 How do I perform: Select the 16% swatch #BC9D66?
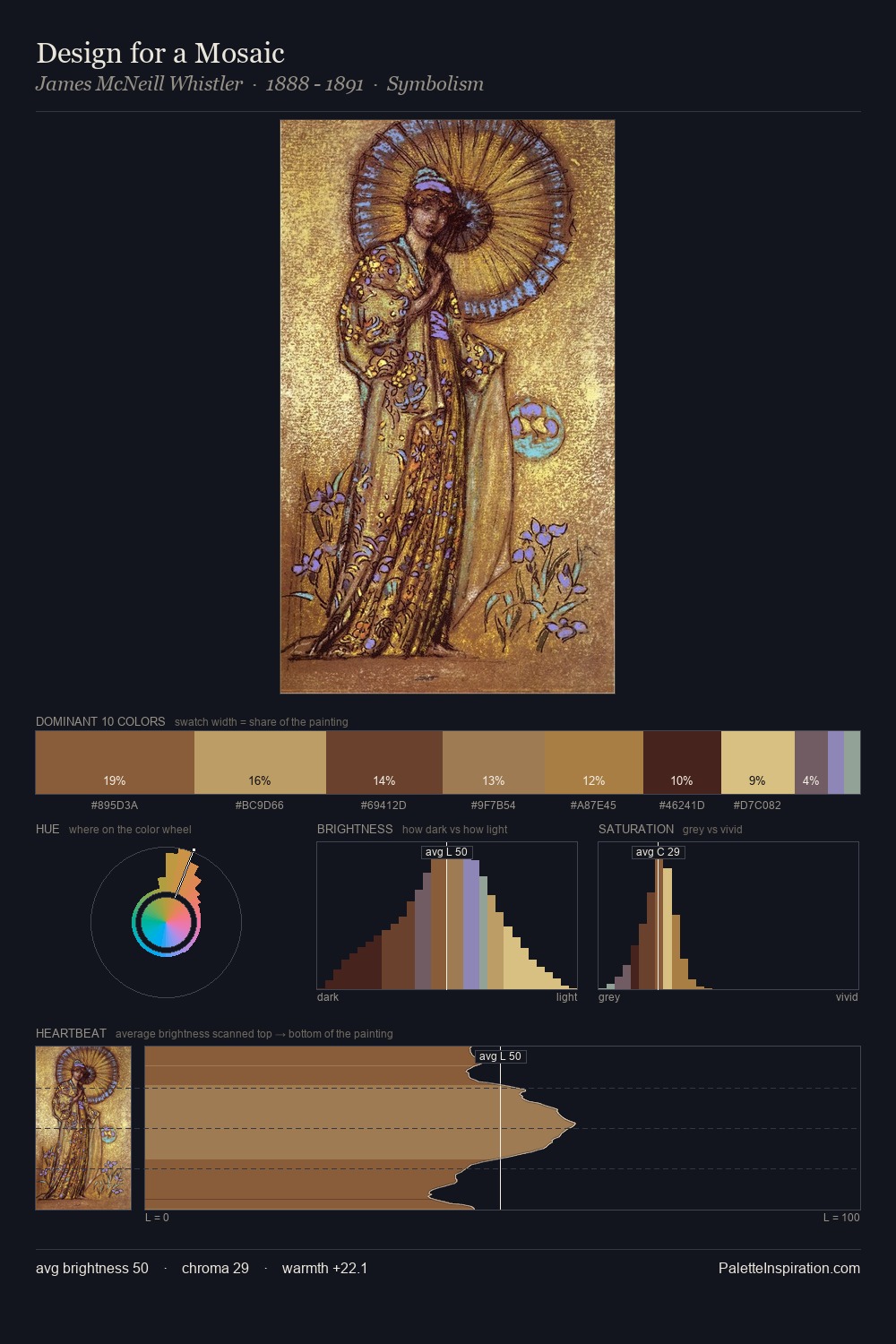pyautogui.click(x=260, y=762)
